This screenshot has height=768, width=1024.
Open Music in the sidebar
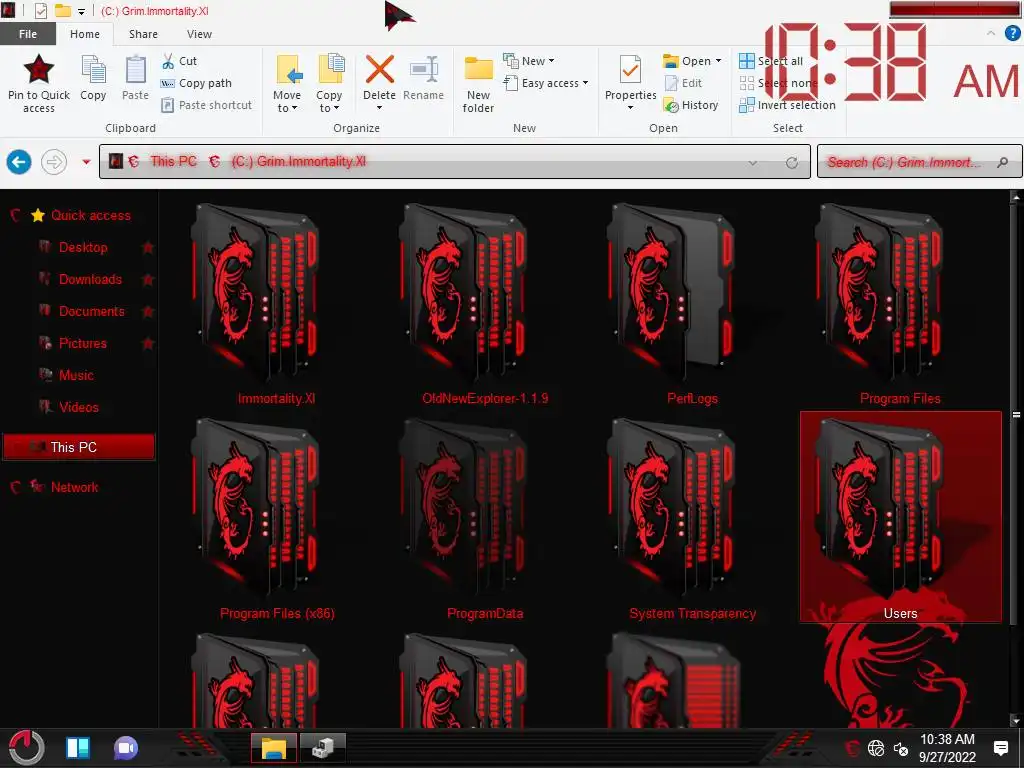click(76, 375)
